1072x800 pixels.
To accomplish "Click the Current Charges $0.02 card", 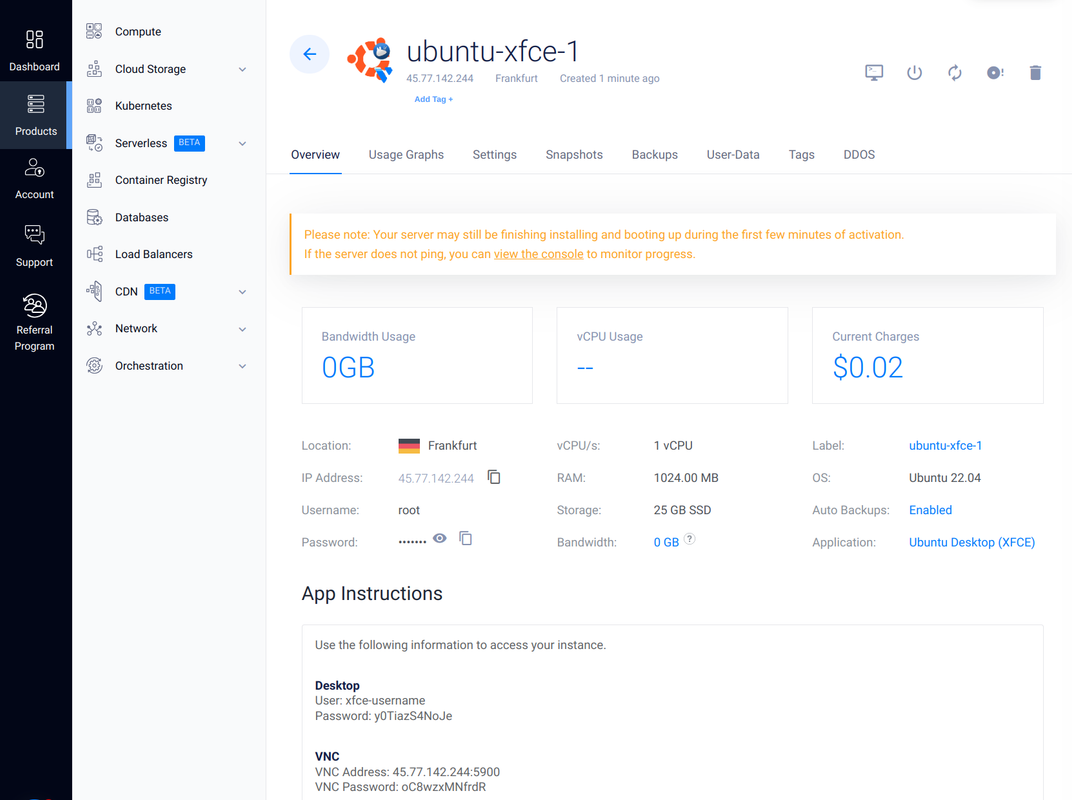I will [928, 356].
